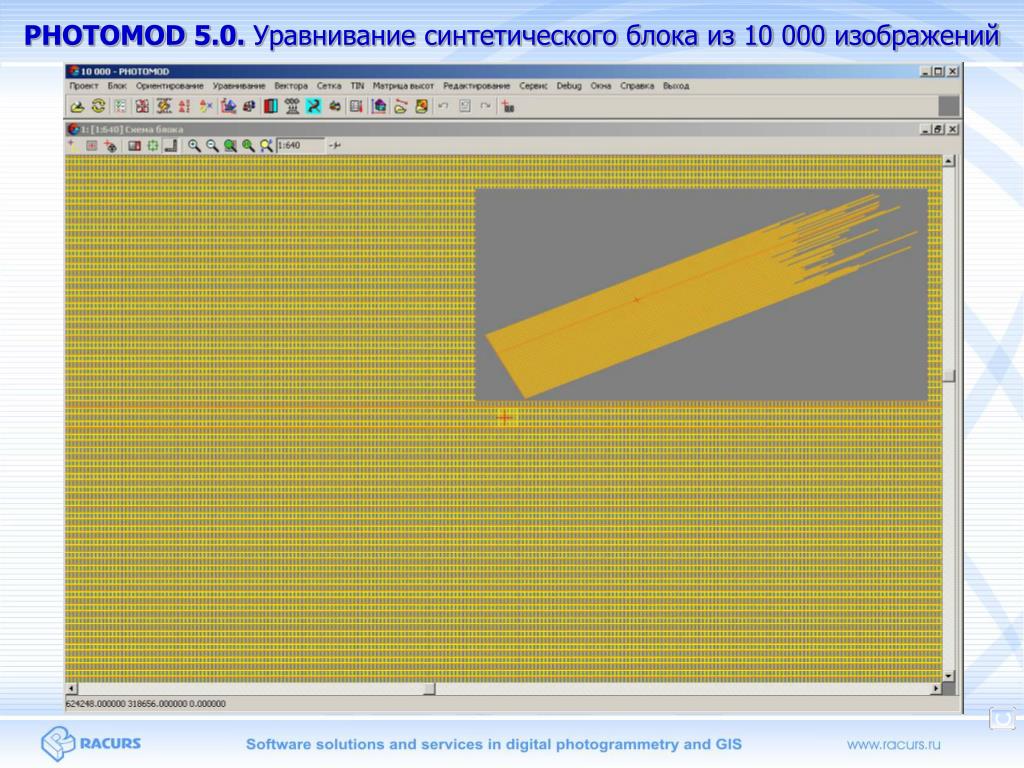Click the first green zoom to fit magnifier
The width and height of the screenshot is (1024, 768).
click(x=230, y=146)
